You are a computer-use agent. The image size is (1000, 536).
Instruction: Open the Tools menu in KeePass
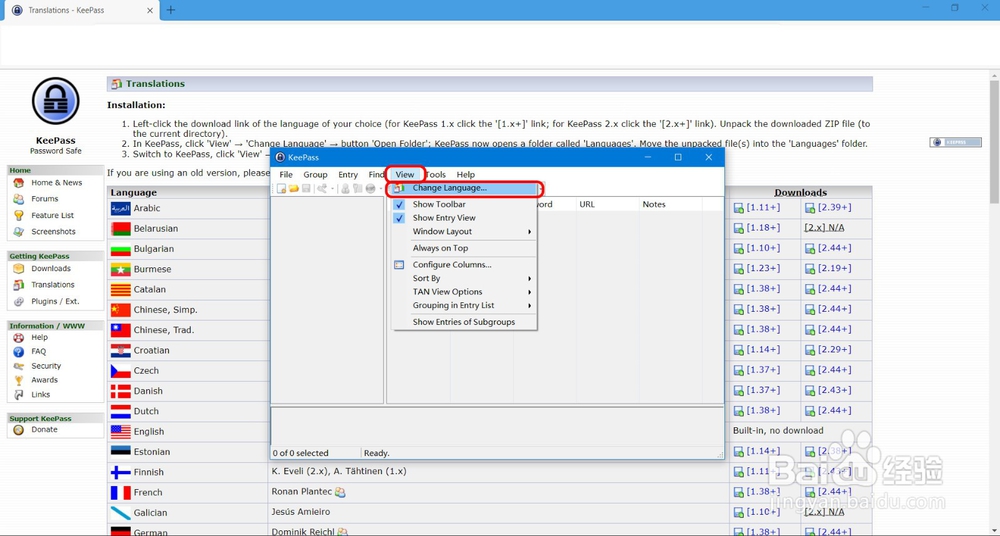point(436,175)
